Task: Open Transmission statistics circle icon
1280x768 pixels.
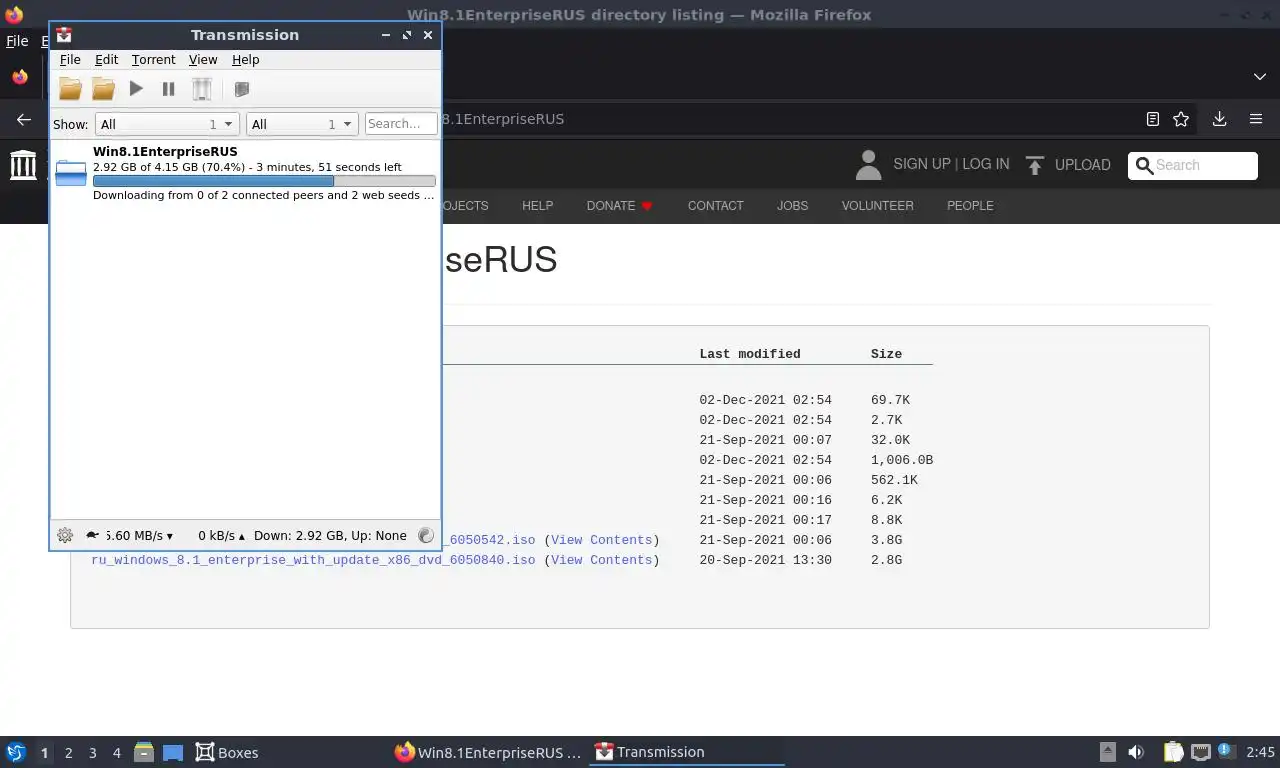Action: tap(426, 535)
